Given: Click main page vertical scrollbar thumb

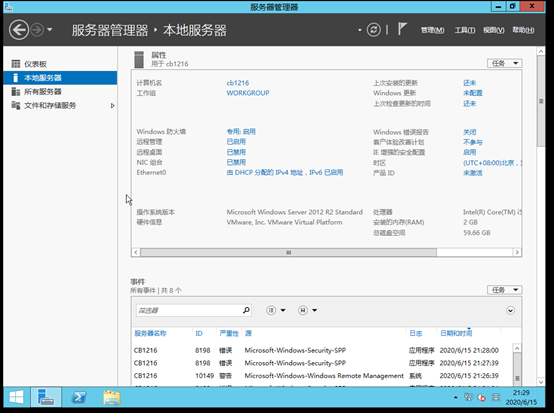Looking at the screenshot, I should [541, 101].
